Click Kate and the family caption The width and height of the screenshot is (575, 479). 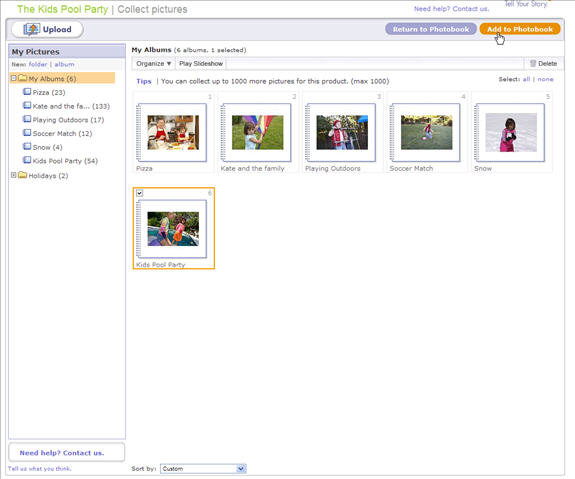click(252, 168)
